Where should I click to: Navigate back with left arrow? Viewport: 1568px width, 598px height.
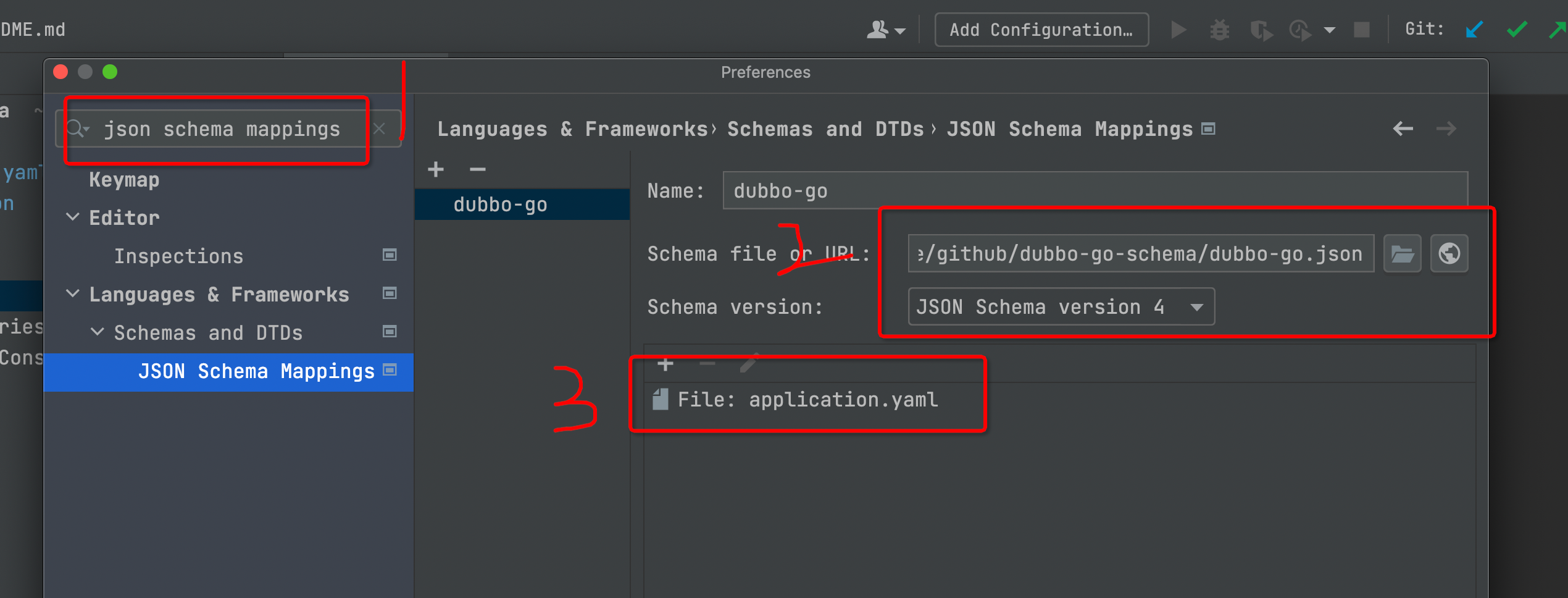tap(1403, 128)
